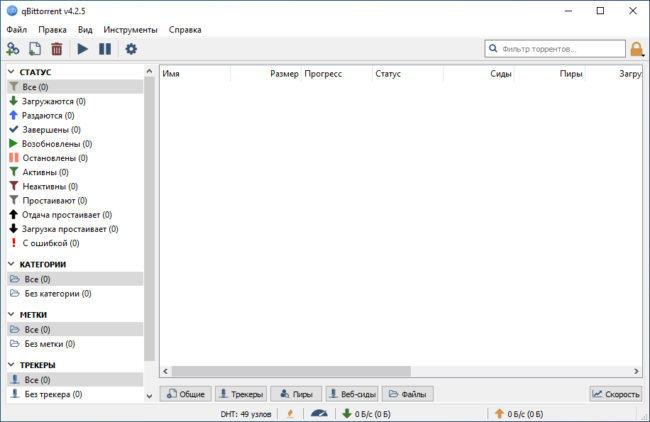Switch to Пиры tab

pos(296,394)
